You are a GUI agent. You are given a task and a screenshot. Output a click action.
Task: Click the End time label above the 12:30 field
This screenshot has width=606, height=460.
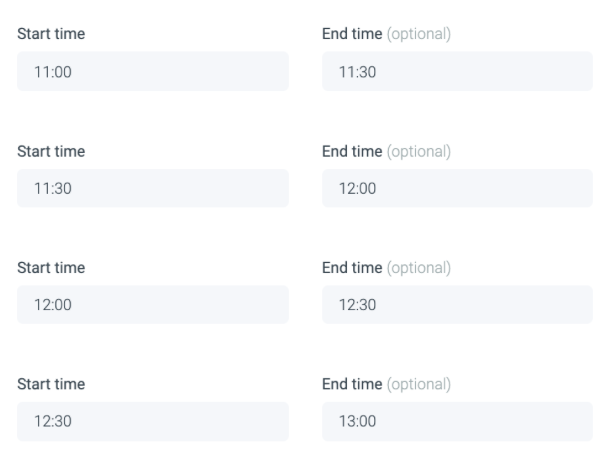point(352,268)
